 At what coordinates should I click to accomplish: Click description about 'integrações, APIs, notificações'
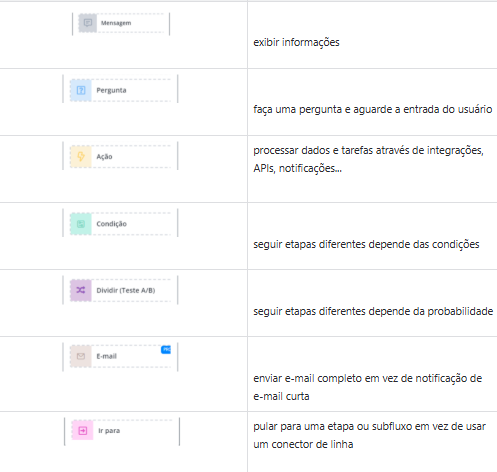click(x=369, y=159)
